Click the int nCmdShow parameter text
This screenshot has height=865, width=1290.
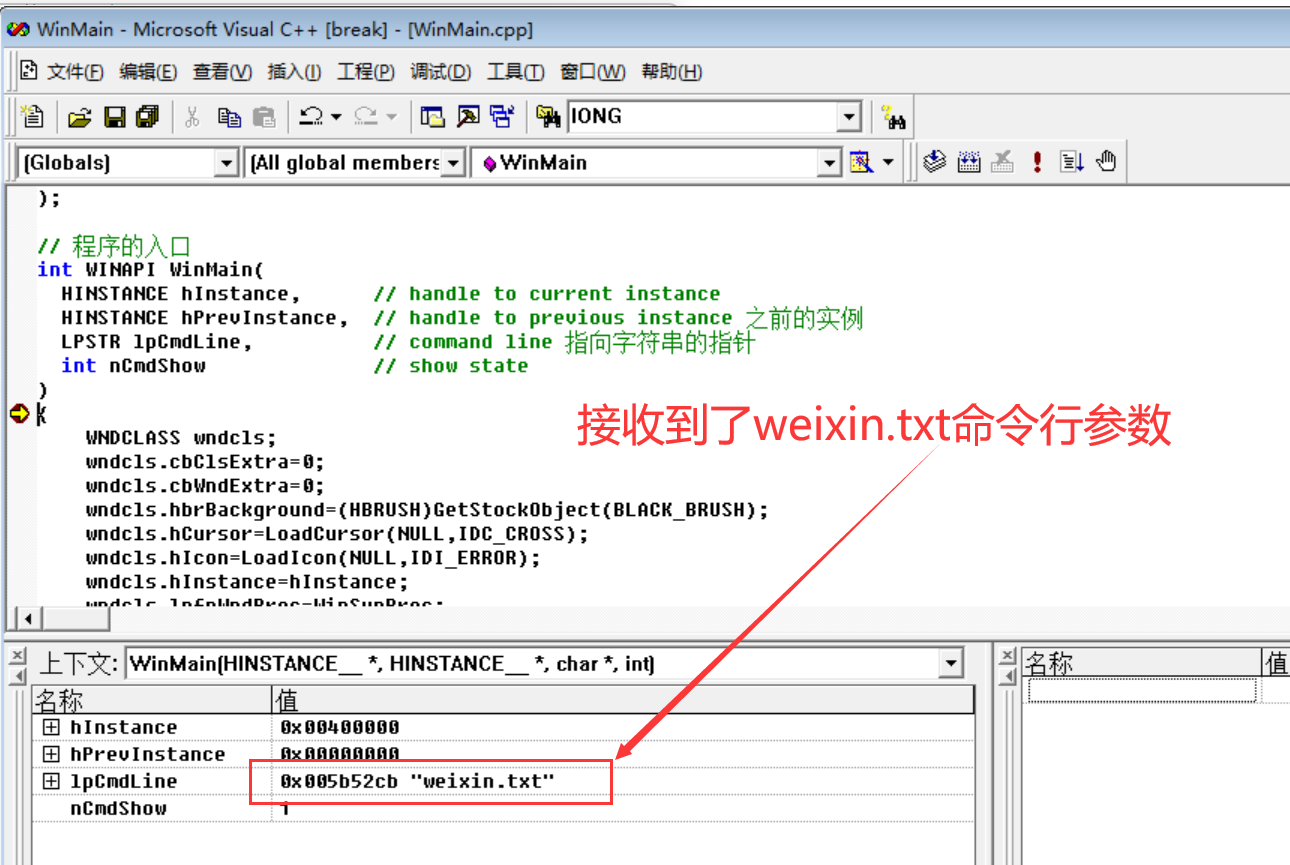pyautogui.click(x=133, y=366)
